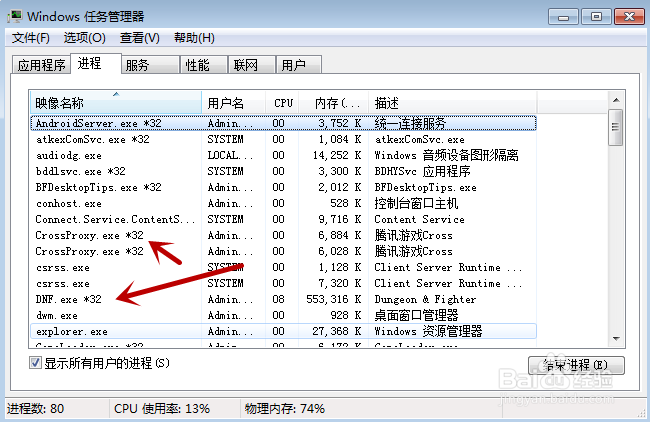Close the Task Manager window

click(629, 17)
